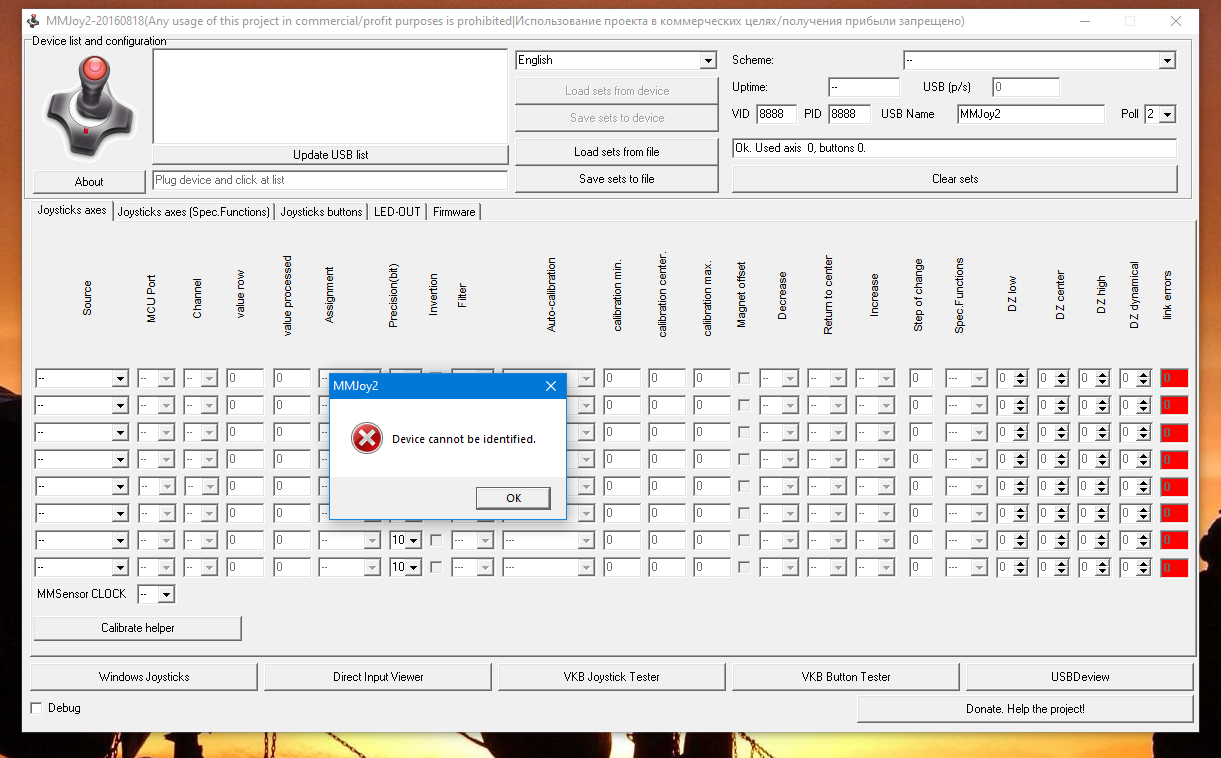Close the MMJoy2 error dialog with X
Screen dimensions: 1221x758
pyautogui.click(x=550, y=385)
